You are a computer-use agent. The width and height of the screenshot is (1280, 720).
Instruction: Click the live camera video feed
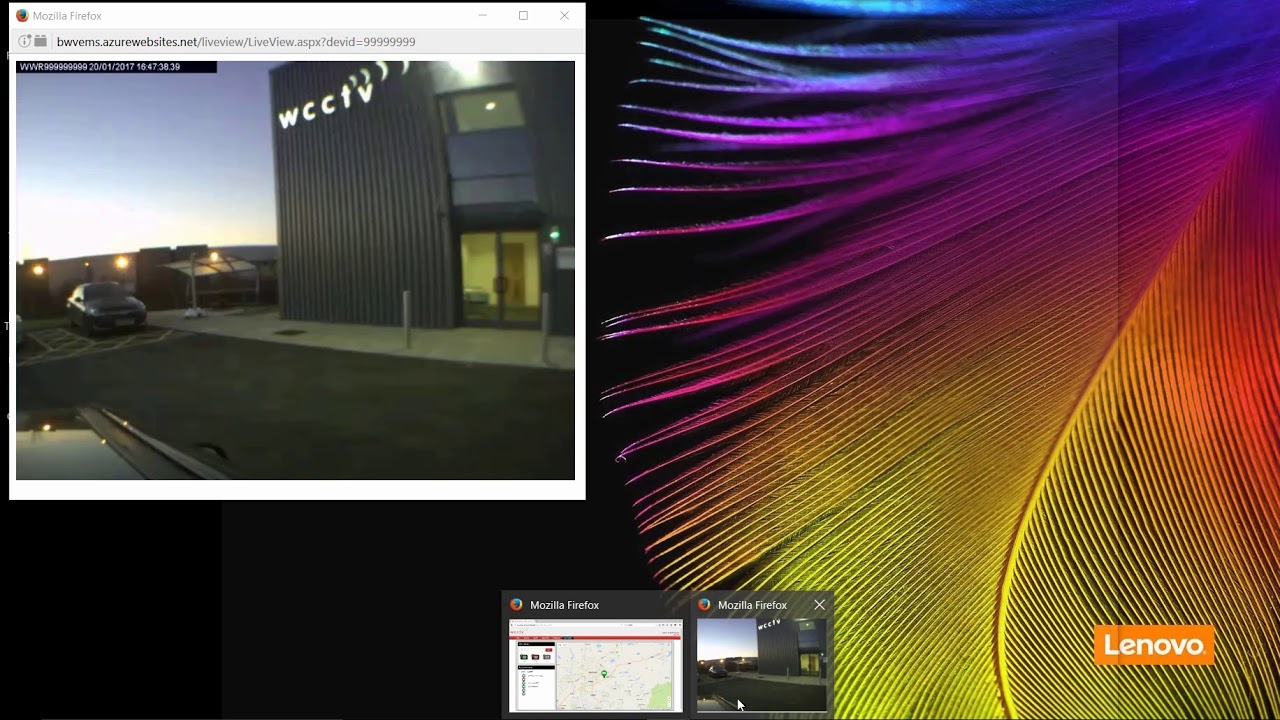coord(295,270)
